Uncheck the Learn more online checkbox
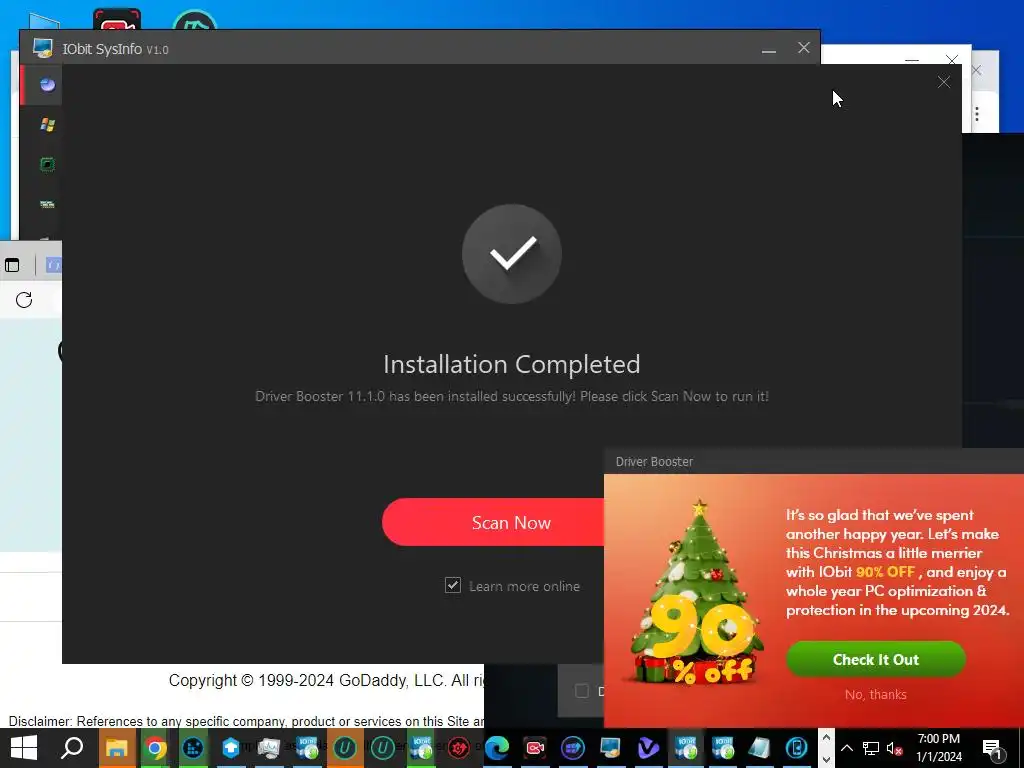Viewport: 1024px width, 768px height. (453, 585)
